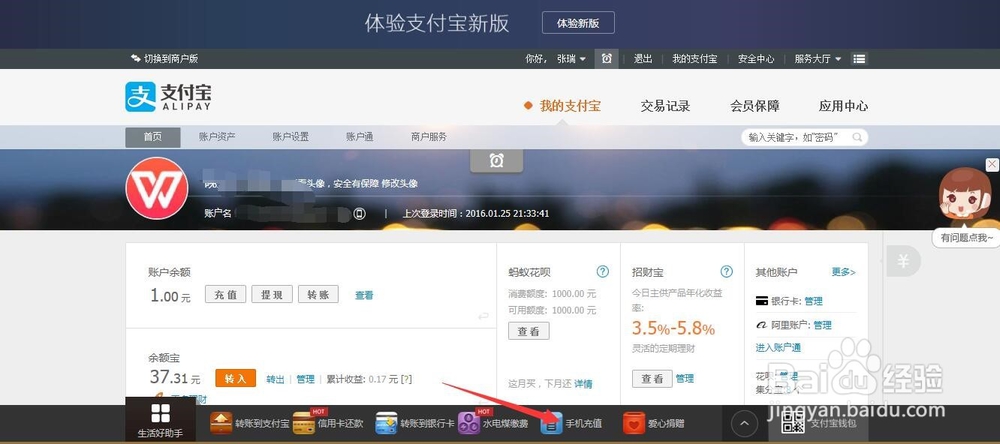Select 首页 sub-navigation tab
The height and width of the screenshot is (444, 1000).
click(x=153, y=137)
